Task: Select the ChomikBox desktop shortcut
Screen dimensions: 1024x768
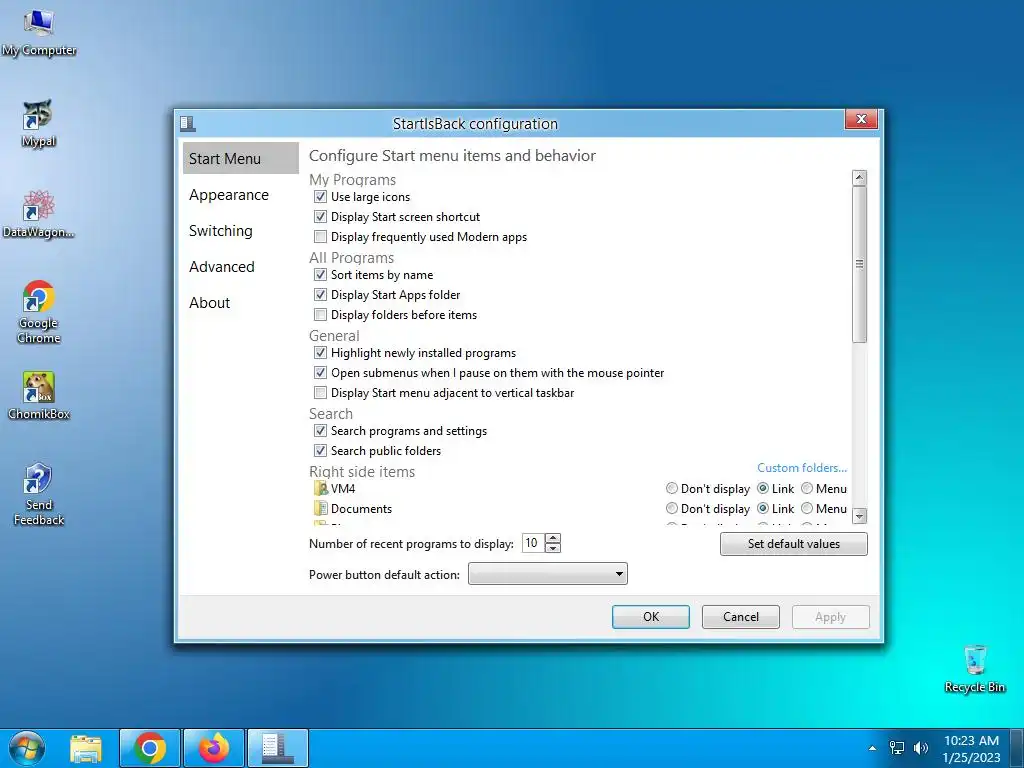Action: coord(39,396)
